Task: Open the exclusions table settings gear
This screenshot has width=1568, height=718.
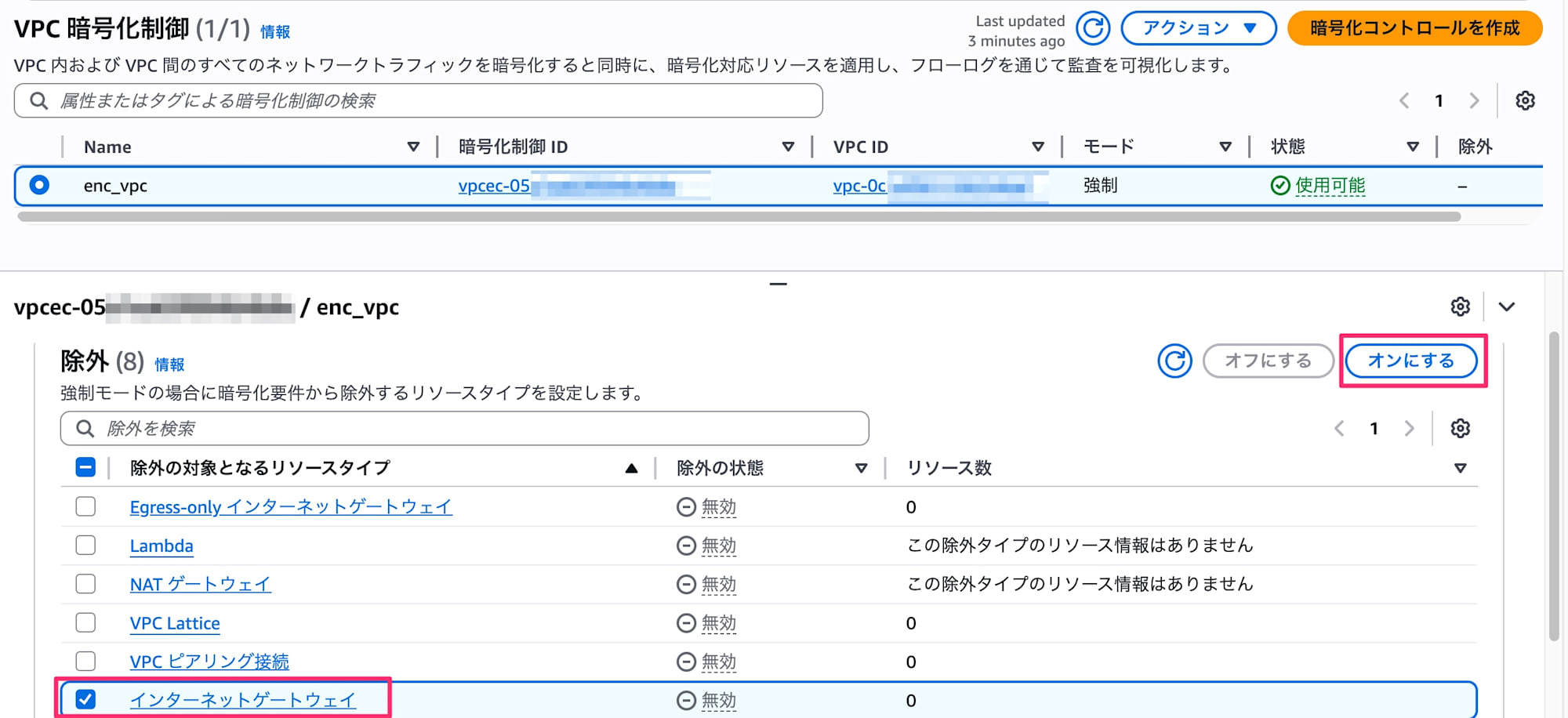Action: [1460, 428]
